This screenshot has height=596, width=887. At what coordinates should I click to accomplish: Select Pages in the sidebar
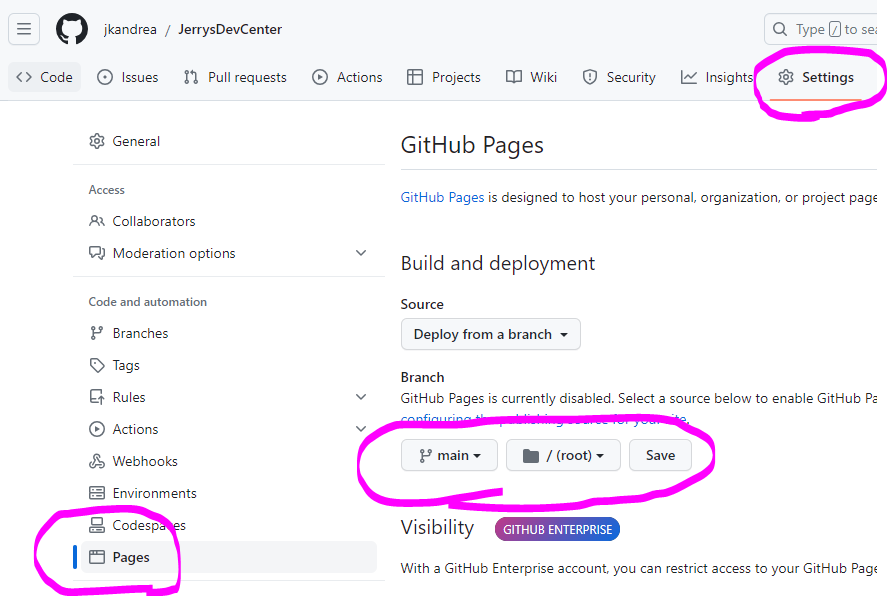coord(229,557)
